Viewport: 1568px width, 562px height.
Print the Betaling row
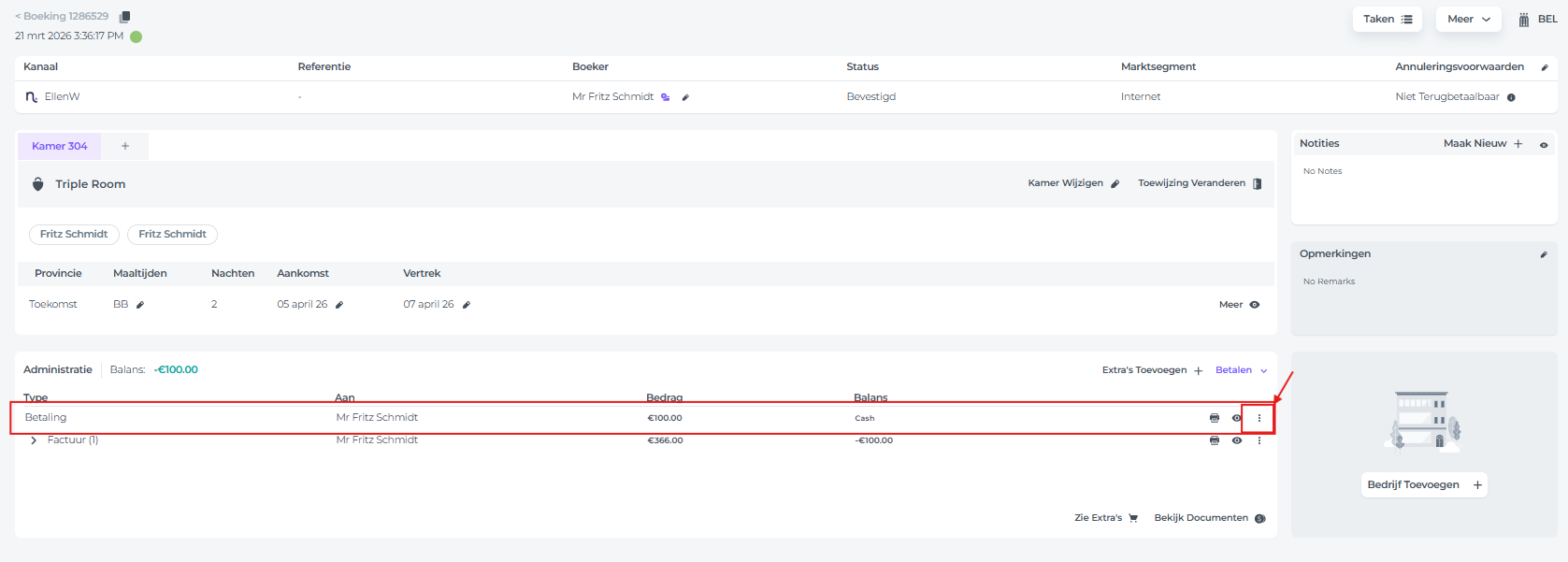[x=1215, y=418]
